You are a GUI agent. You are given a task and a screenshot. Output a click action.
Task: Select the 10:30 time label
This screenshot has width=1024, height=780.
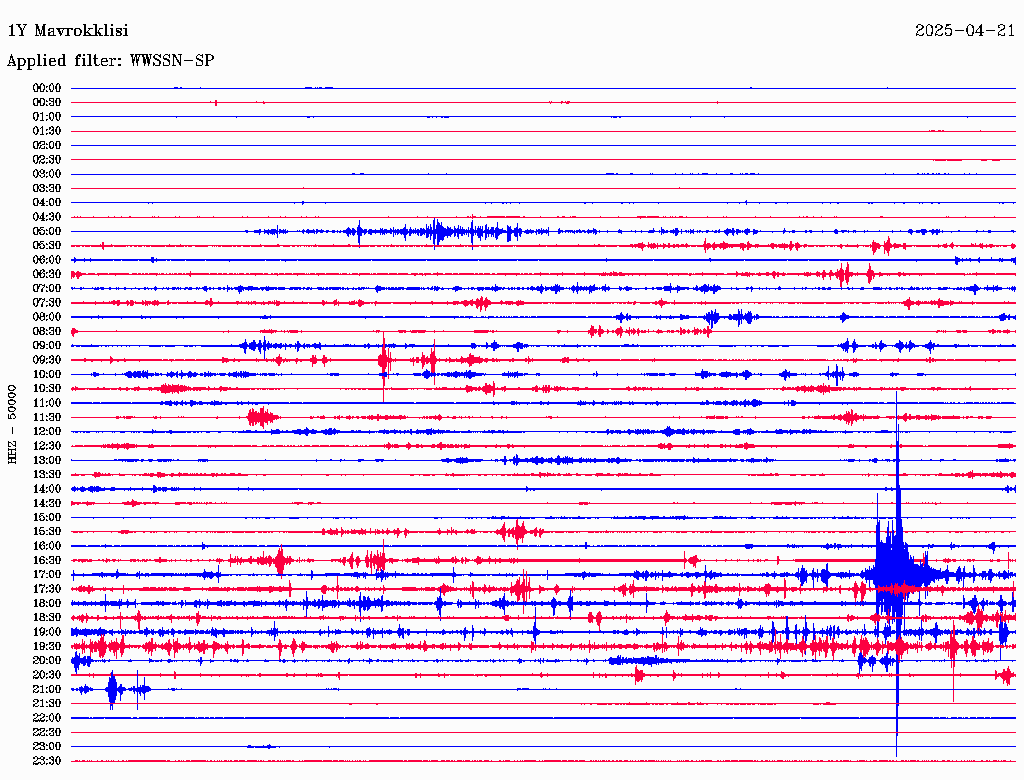click(x=47, y=389)
